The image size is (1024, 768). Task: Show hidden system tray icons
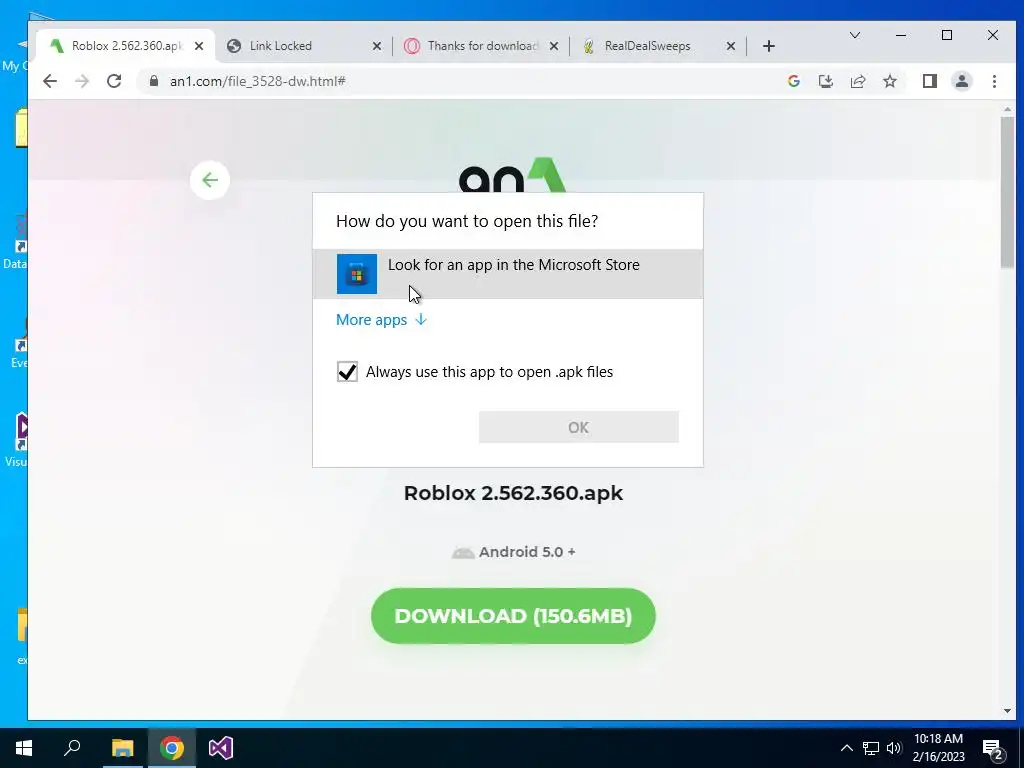click(x=846, y=748)
